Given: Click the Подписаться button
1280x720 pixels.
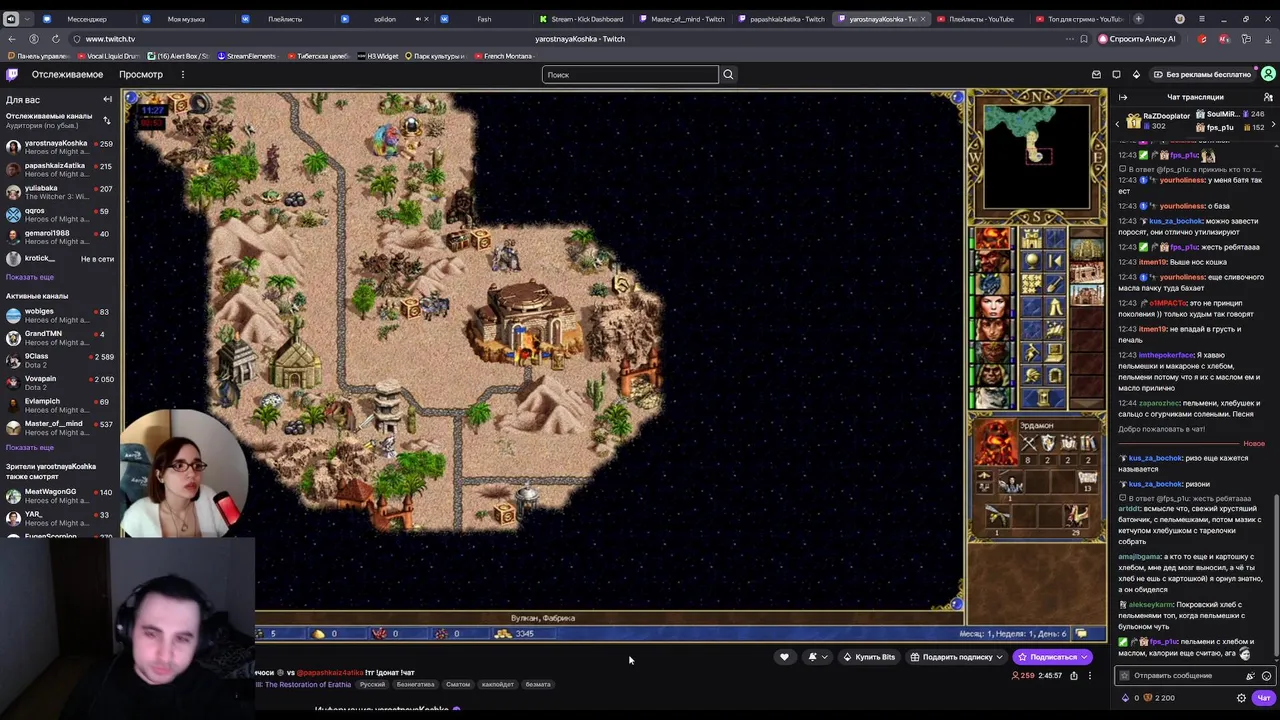Looking at the screenshot, I should click(x=1052, y=657).
